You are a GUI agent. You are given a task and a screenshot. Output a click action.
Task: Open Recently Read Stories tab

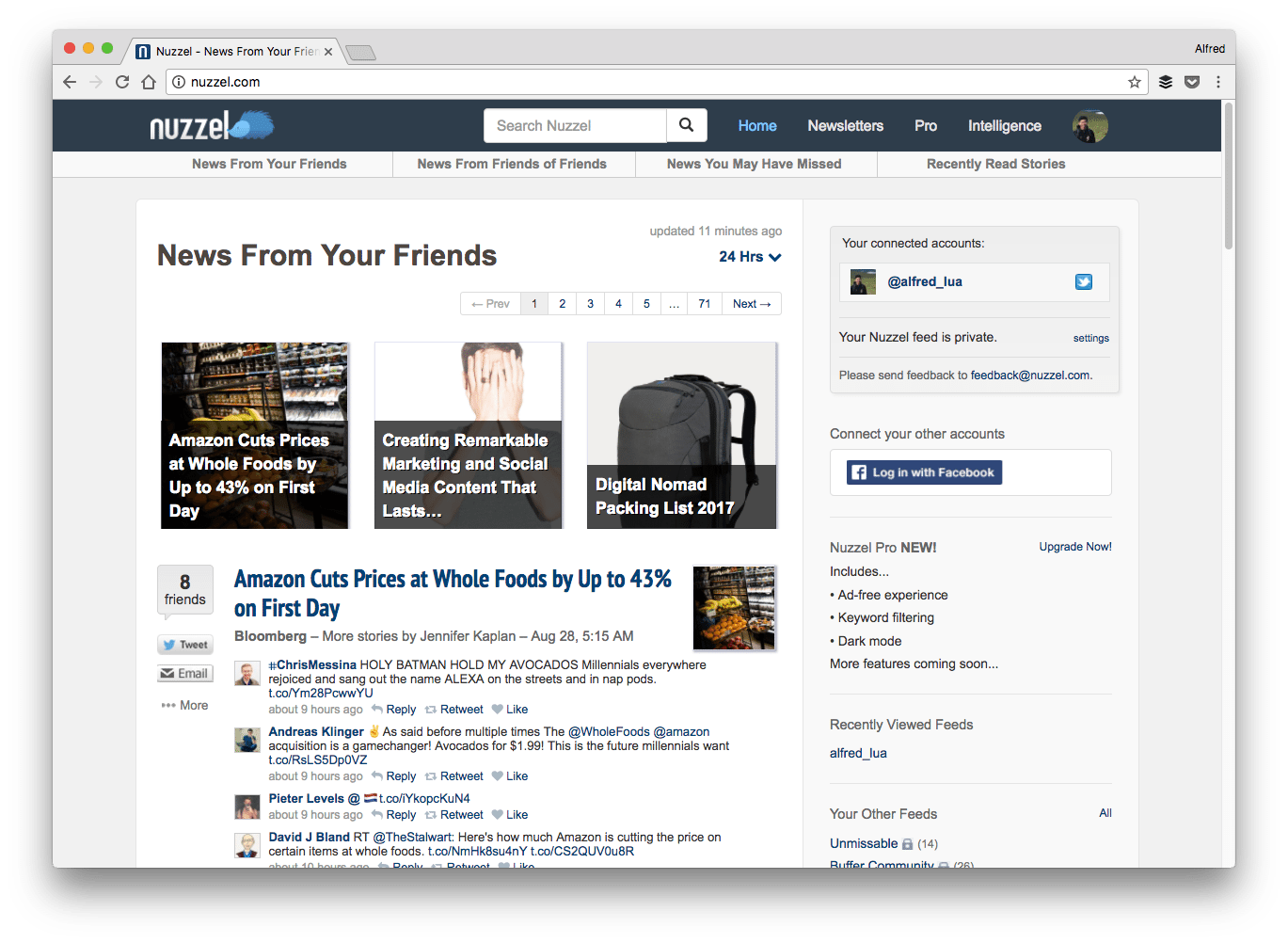click(995, 164)
